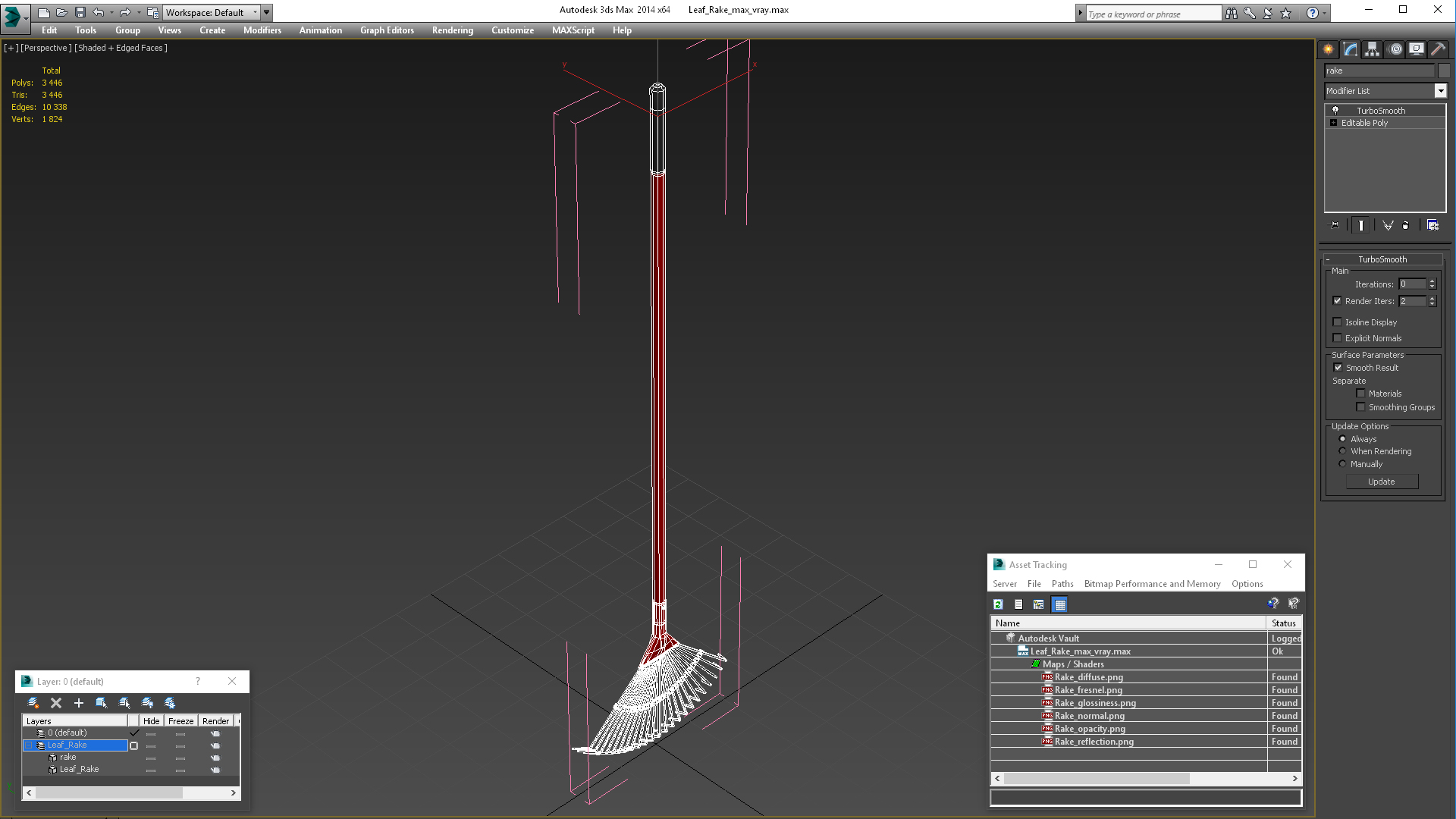This screenshot has width=1456, height=819.
Task: Collapse Leaf_Rake layer tree node
Action: pyautogui.click(x=29, y=745)
